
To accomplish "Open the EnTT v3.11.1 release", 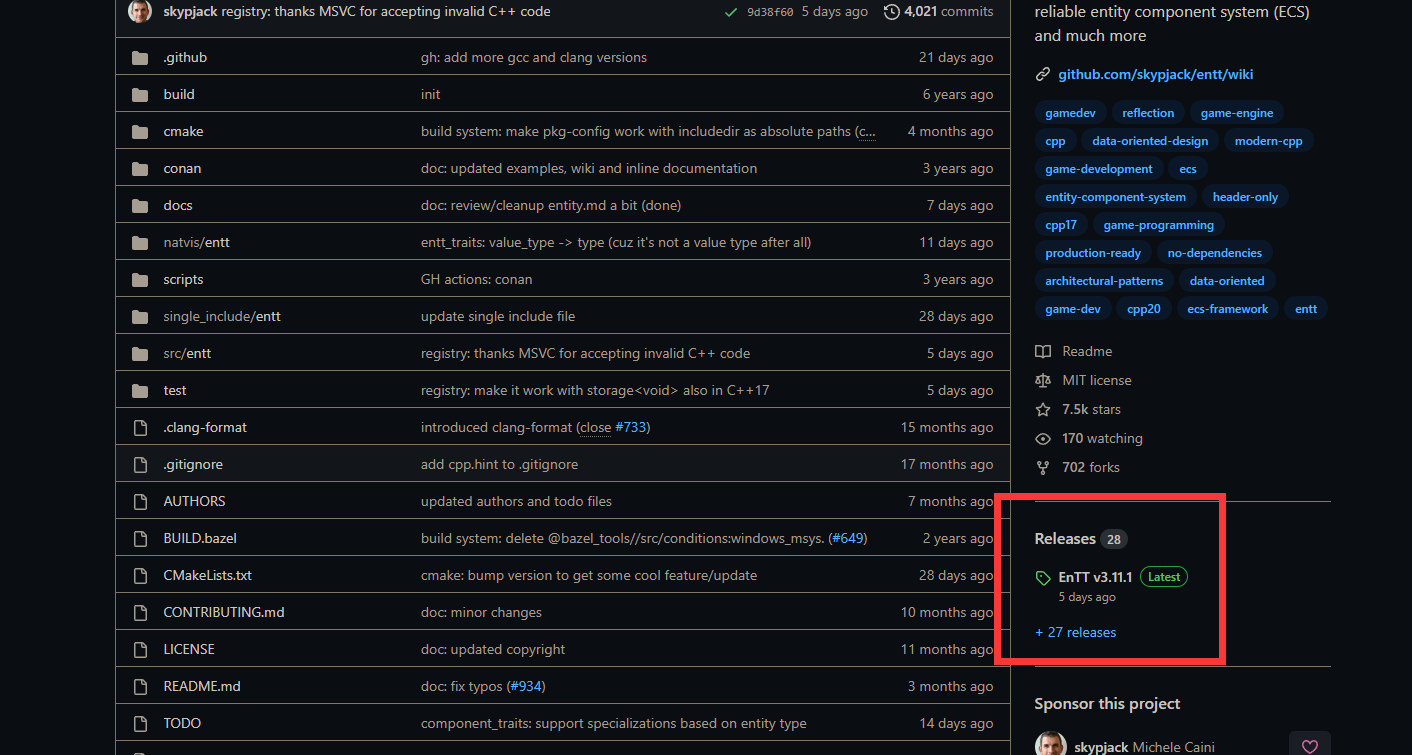I will tap(1095, 577).
